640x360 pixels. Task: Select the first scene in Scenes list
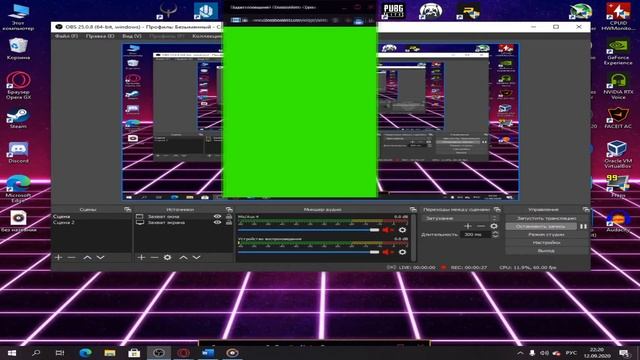[x=91, y=216]
